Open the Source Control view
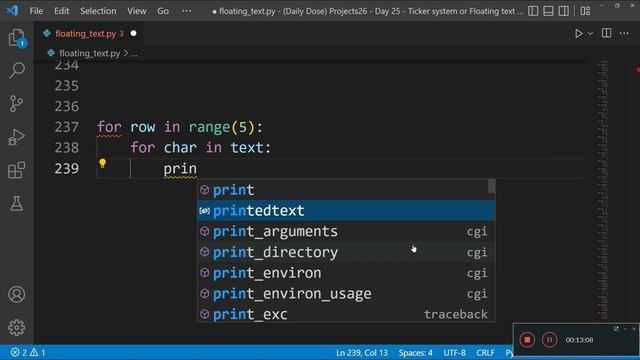 [x=16, y=104]
